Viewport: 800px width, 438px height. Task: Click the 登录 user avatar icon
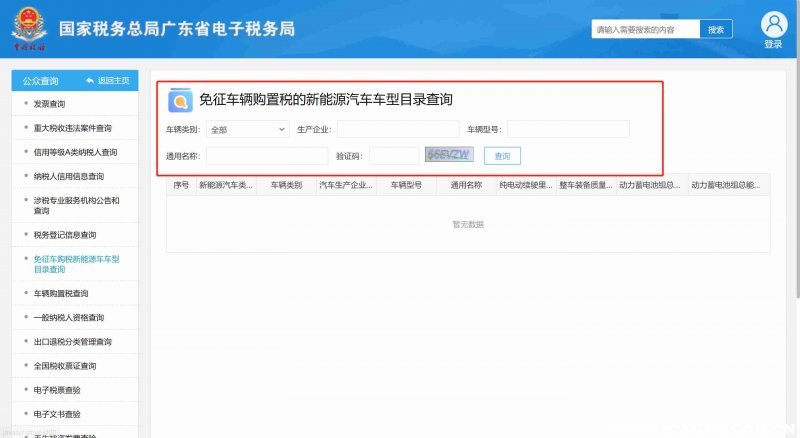(x=773, y=24)
